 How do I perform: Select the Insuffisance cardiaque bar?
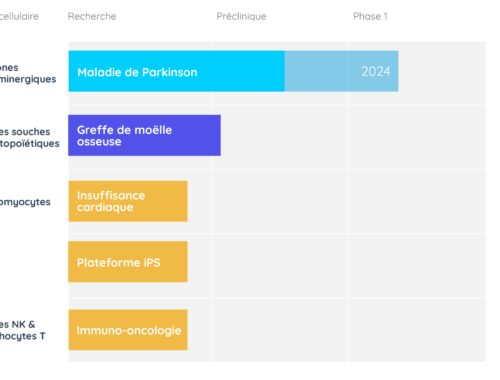pos(128,201)
